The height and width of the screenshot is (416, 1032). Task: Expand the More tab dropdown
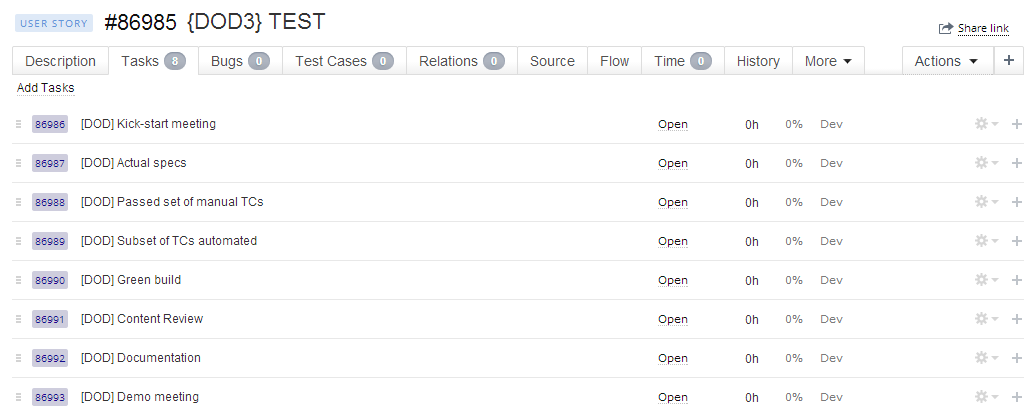pyautogui.click(x=828, y=61)
